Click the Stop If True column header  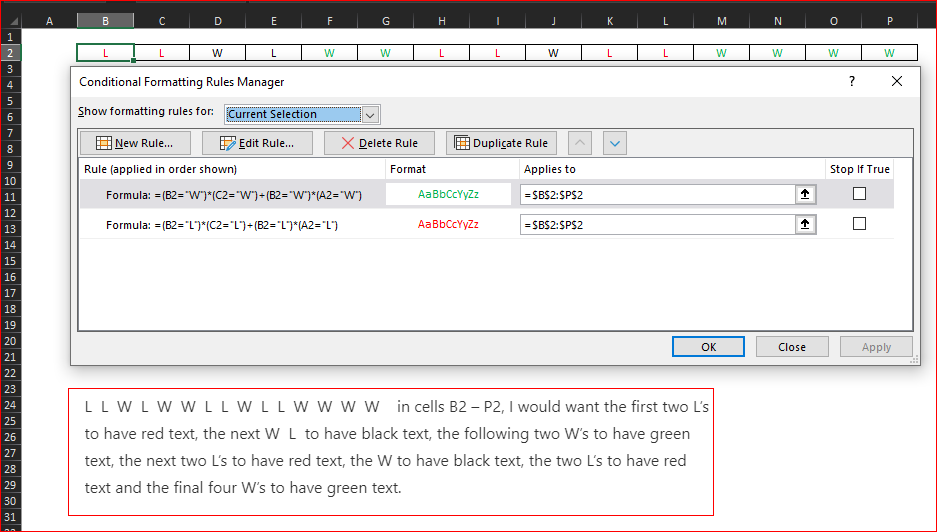coord(860,169)
